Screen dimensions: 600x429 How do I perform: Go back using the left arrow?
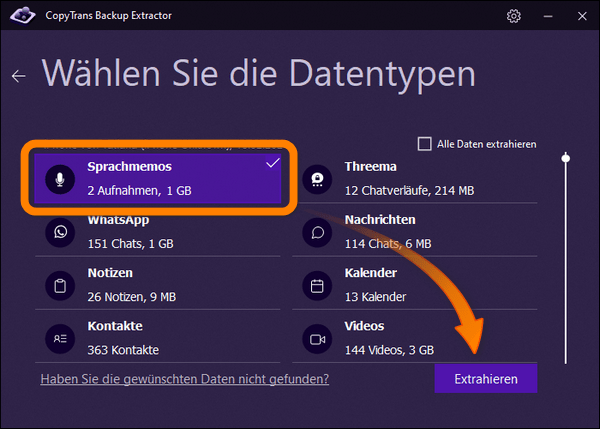18,76
